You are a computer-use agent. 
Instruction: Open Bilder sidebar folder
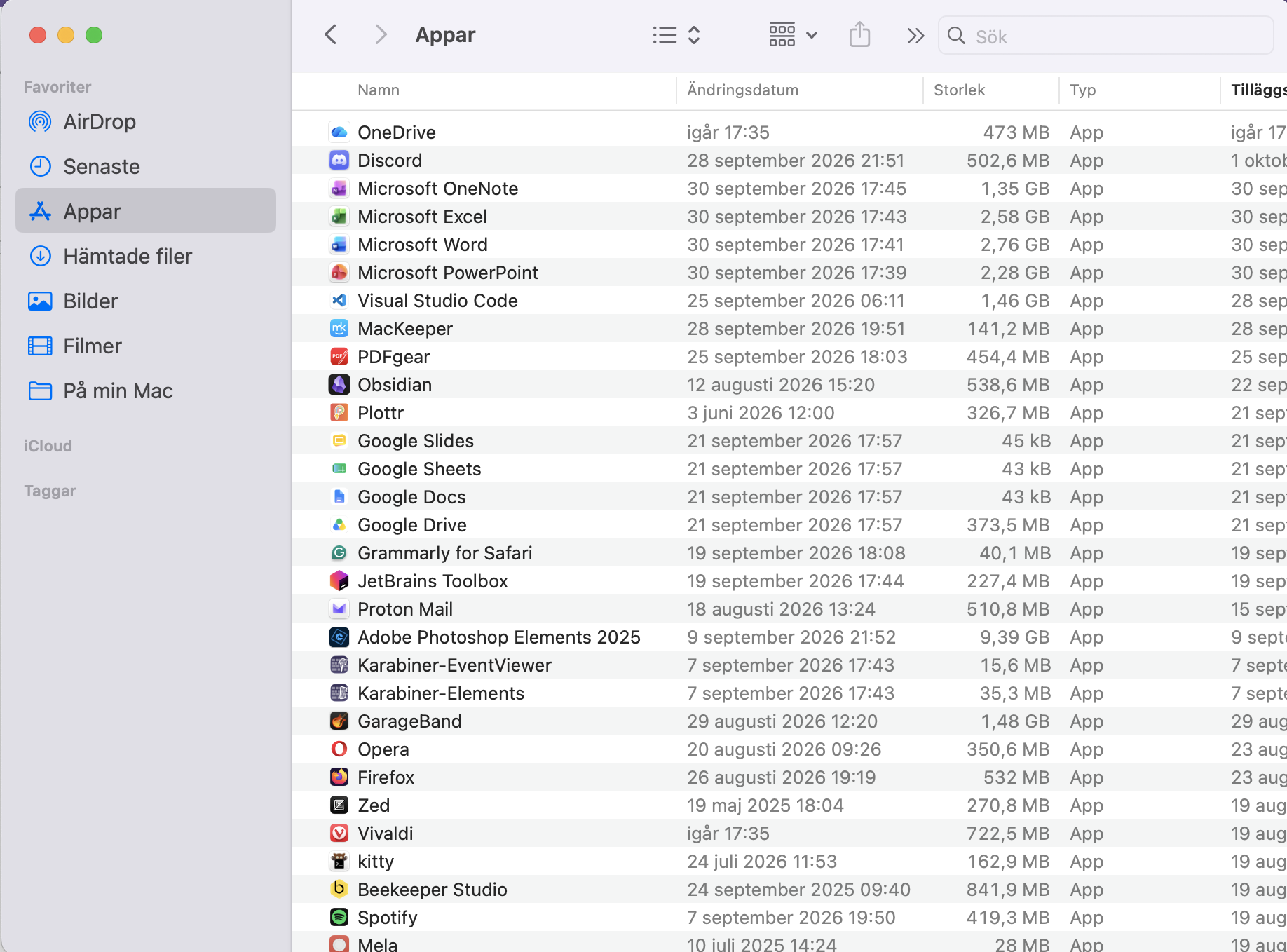[146, 301]
